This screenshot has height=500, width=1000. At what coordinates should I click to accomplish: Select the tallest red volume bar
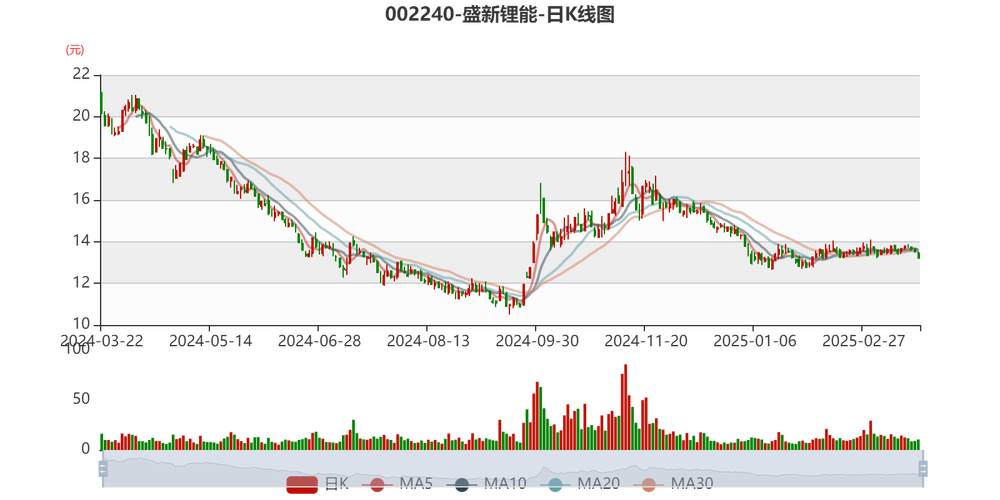(626, 405)
